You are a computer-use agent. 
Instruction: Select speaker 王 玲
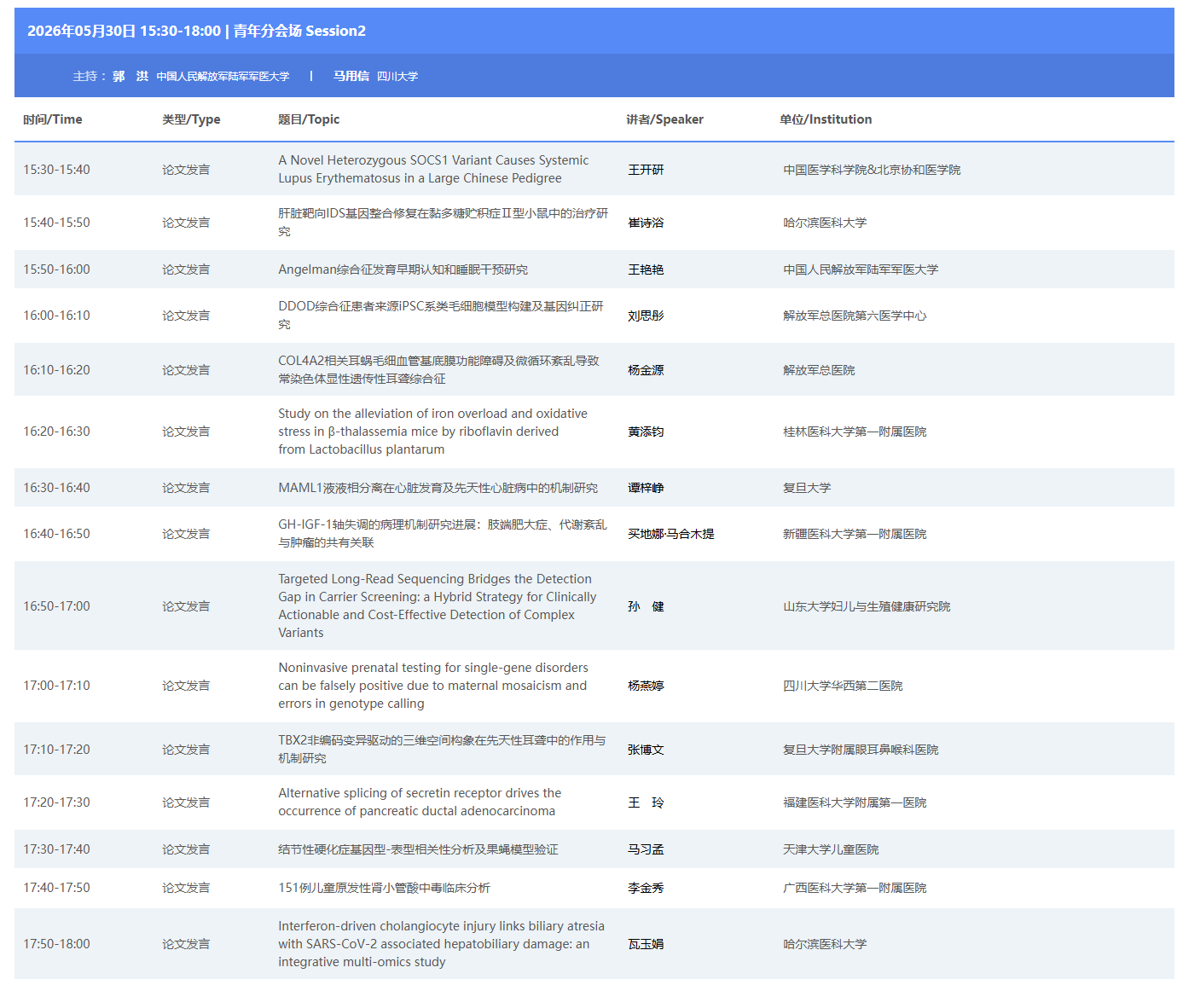(646, 802)
